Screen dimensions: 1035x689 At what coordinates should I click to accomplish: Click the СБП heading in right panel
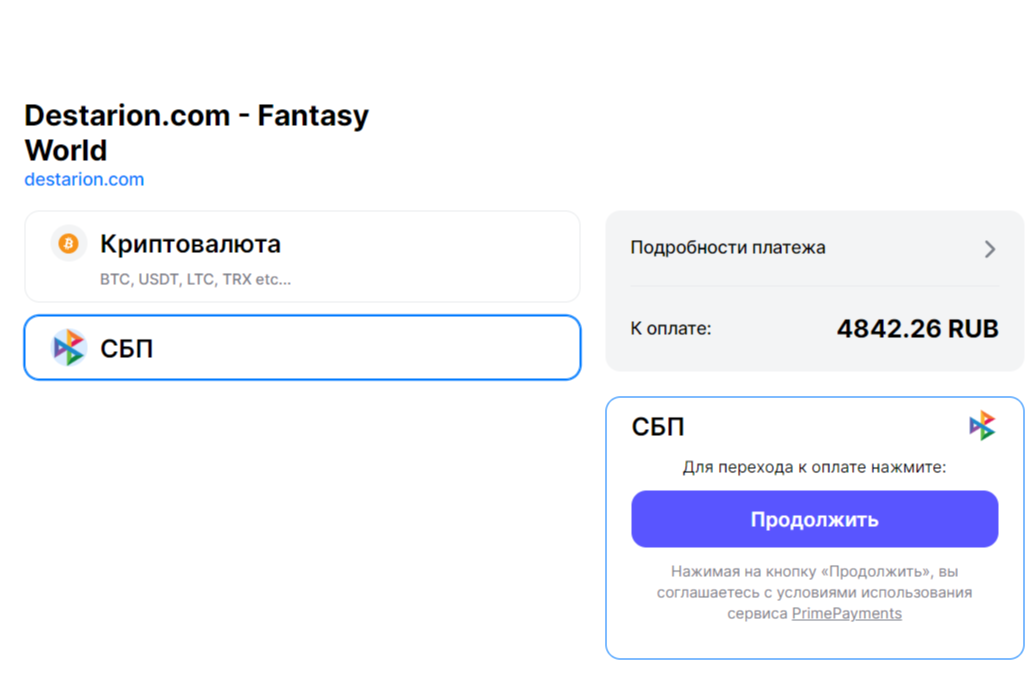tap(658, 427)
